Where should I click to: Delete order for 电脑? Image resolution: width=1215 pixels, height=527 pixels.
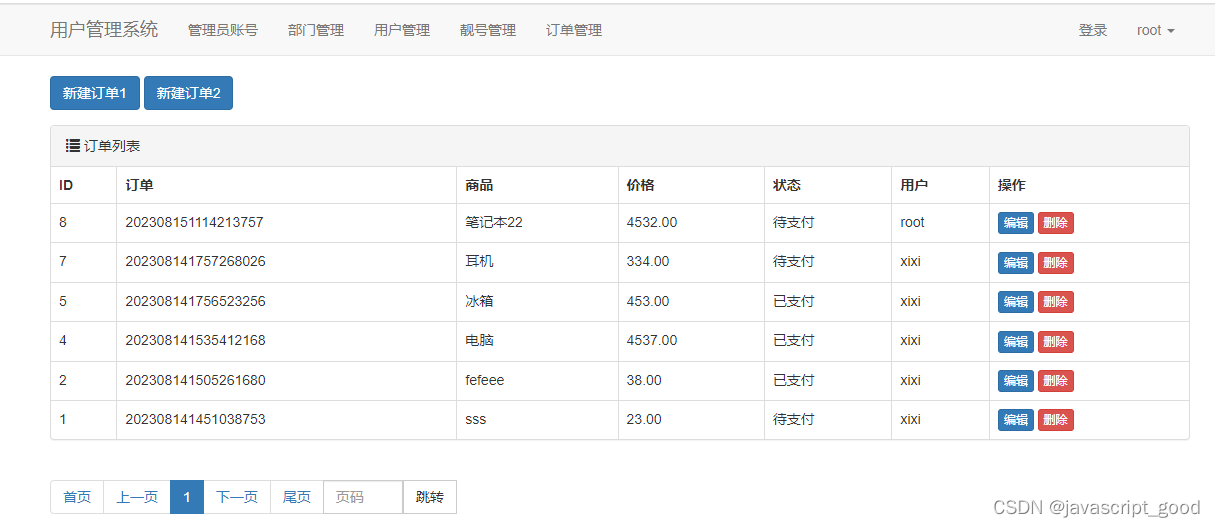pyautogui.click(x=1056, y=341)
